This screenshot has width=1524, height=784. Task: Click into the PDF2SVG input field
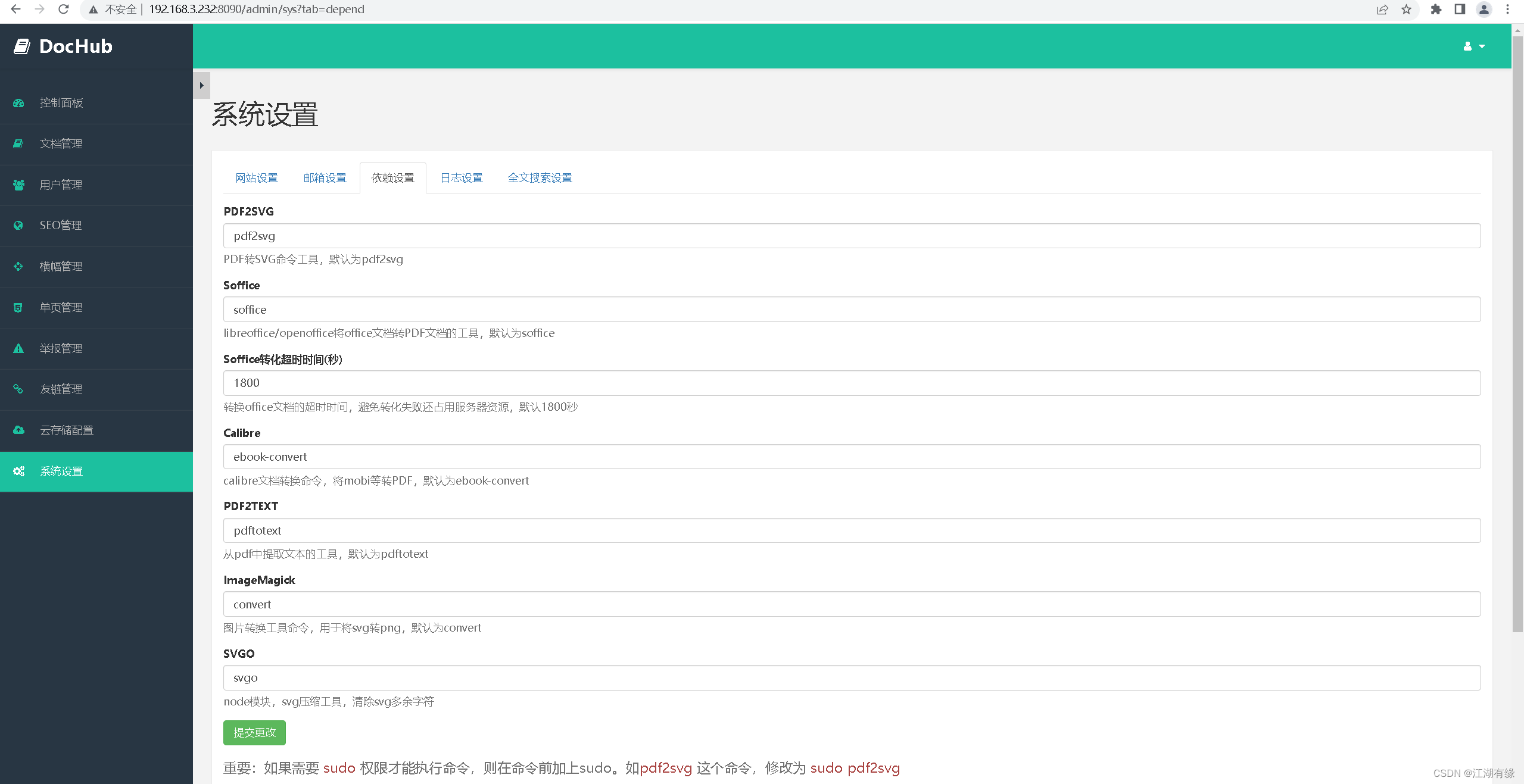tap(852, 236)
